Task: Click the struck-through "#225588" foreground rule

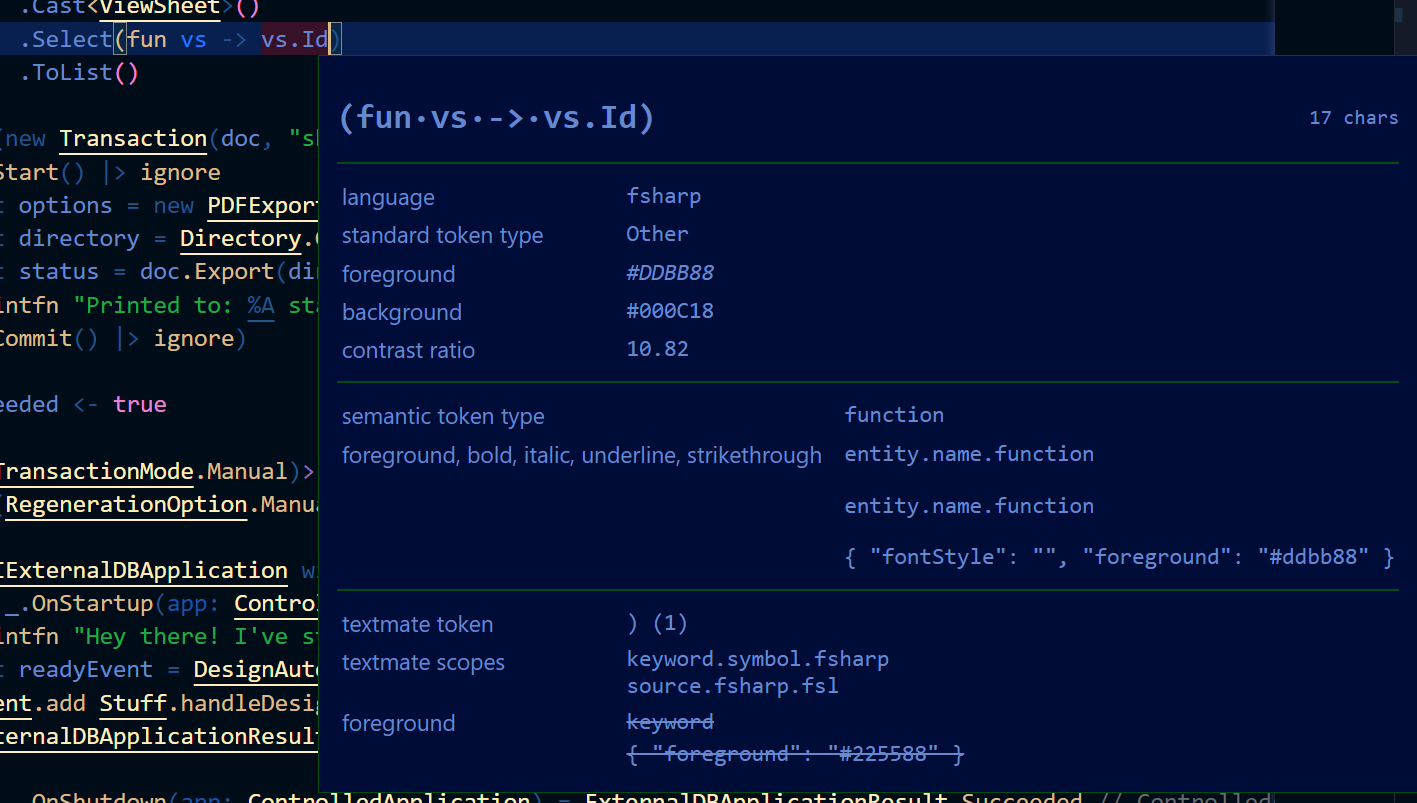Action: pos(794,754)
